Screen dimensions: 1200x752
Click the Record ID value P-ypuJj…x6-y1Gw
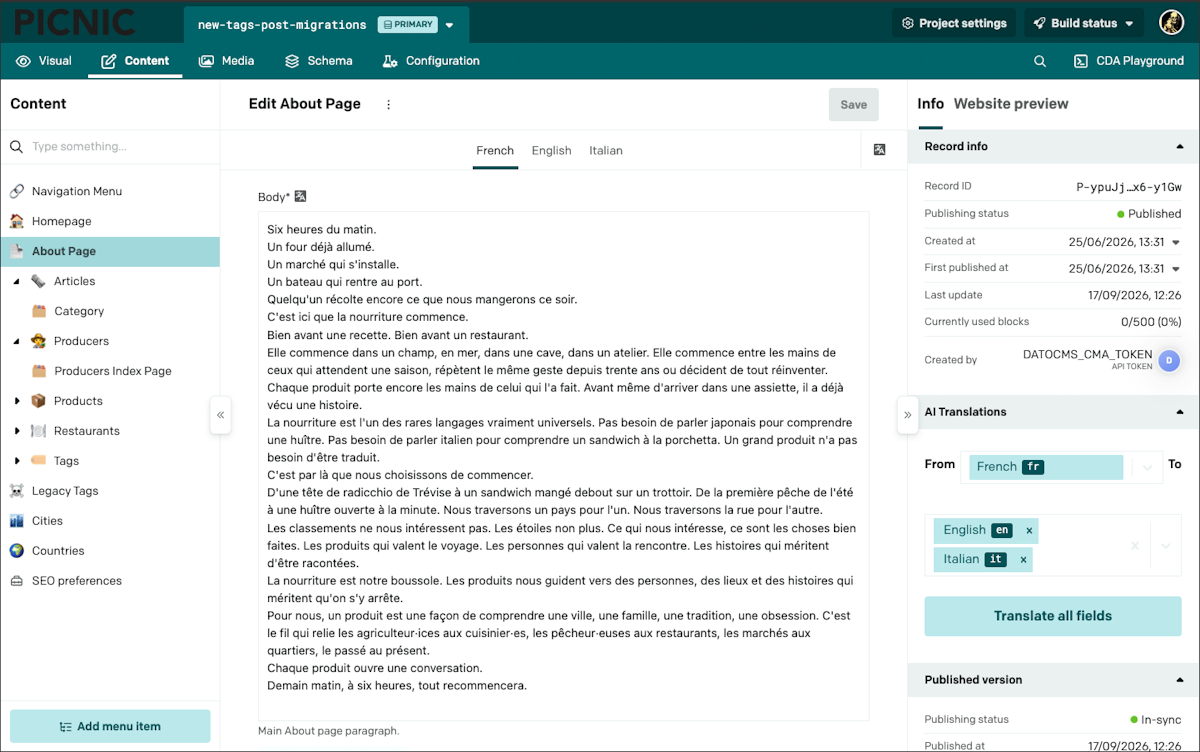1129,187
